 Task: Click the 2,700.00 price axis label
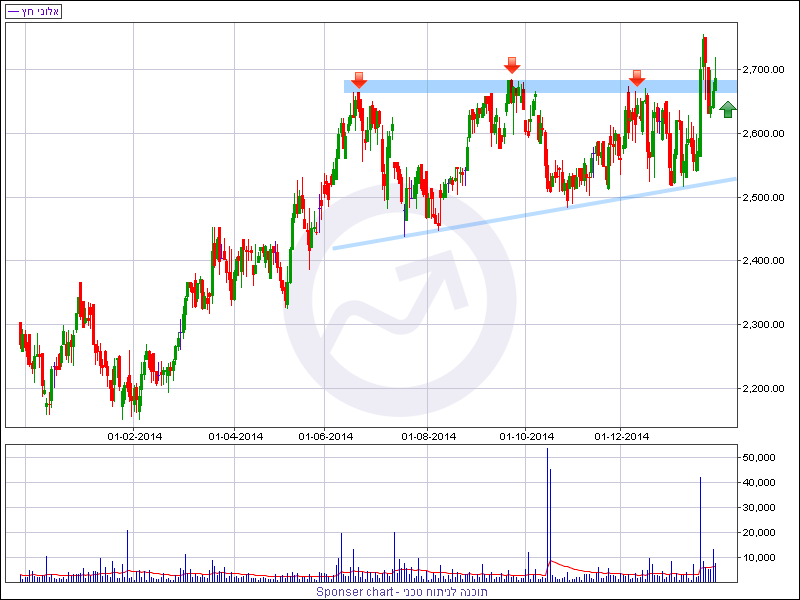[x=763, y=69]
